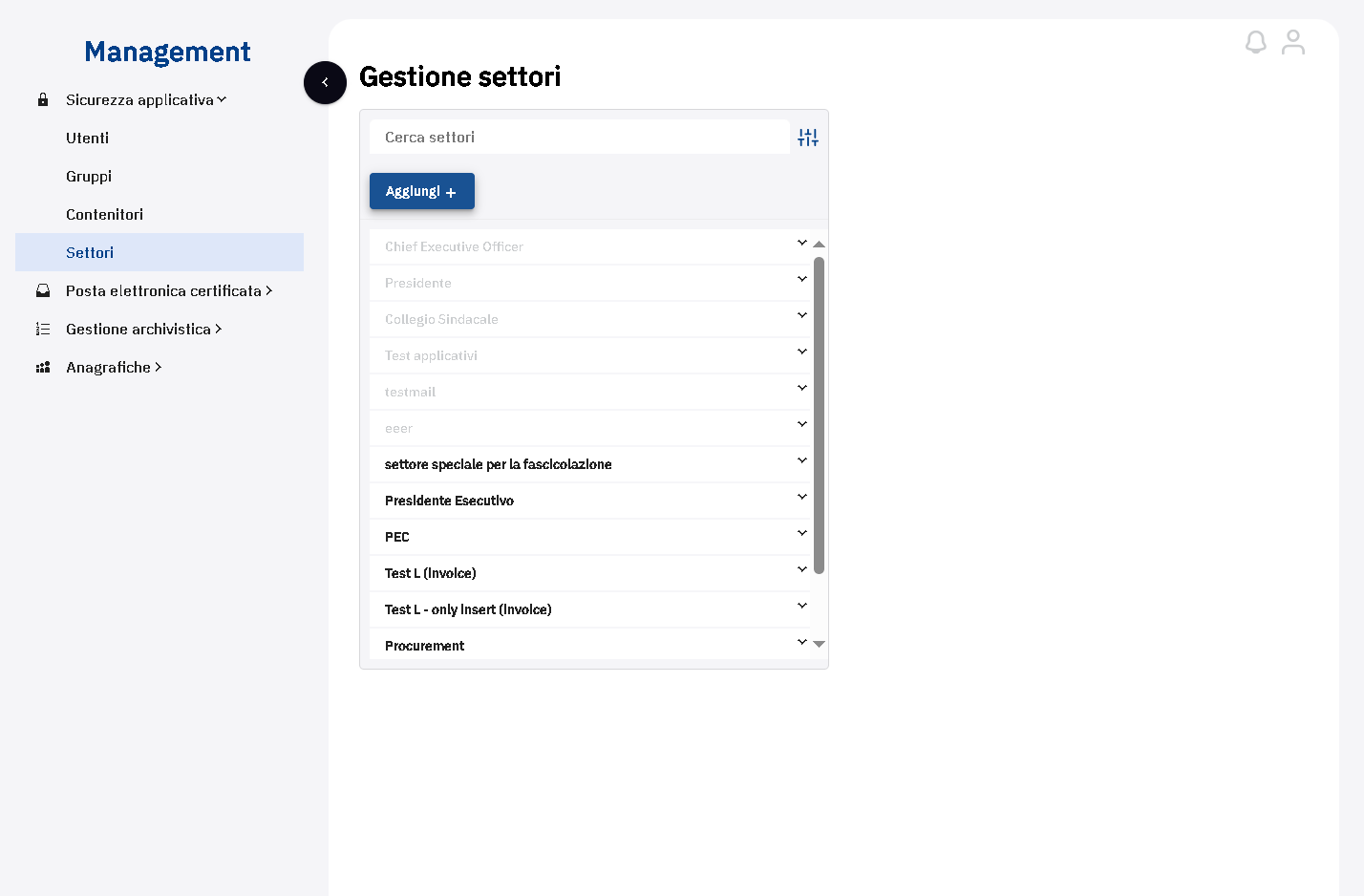The width and height of the screenshot is (1364, 896).
Task: Expand the eeer row chevron
Action: click(802, 424)
